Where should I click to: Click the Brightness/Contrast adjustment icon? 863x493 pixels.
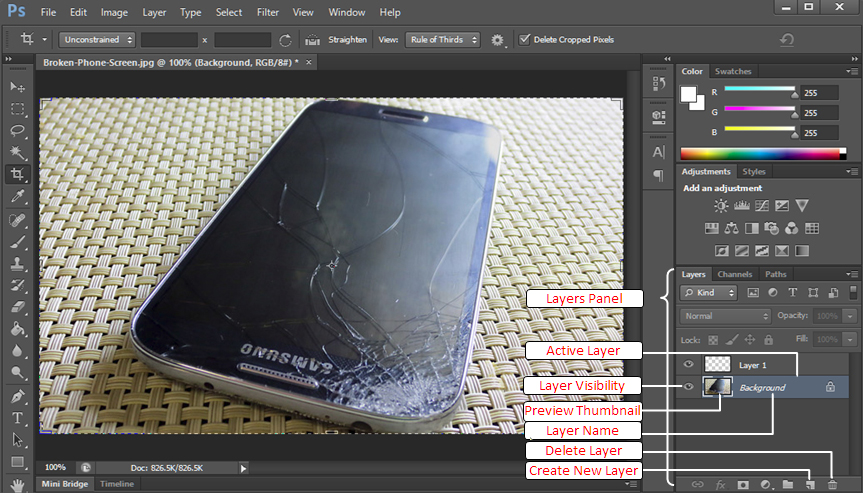(x=720, y=206)
